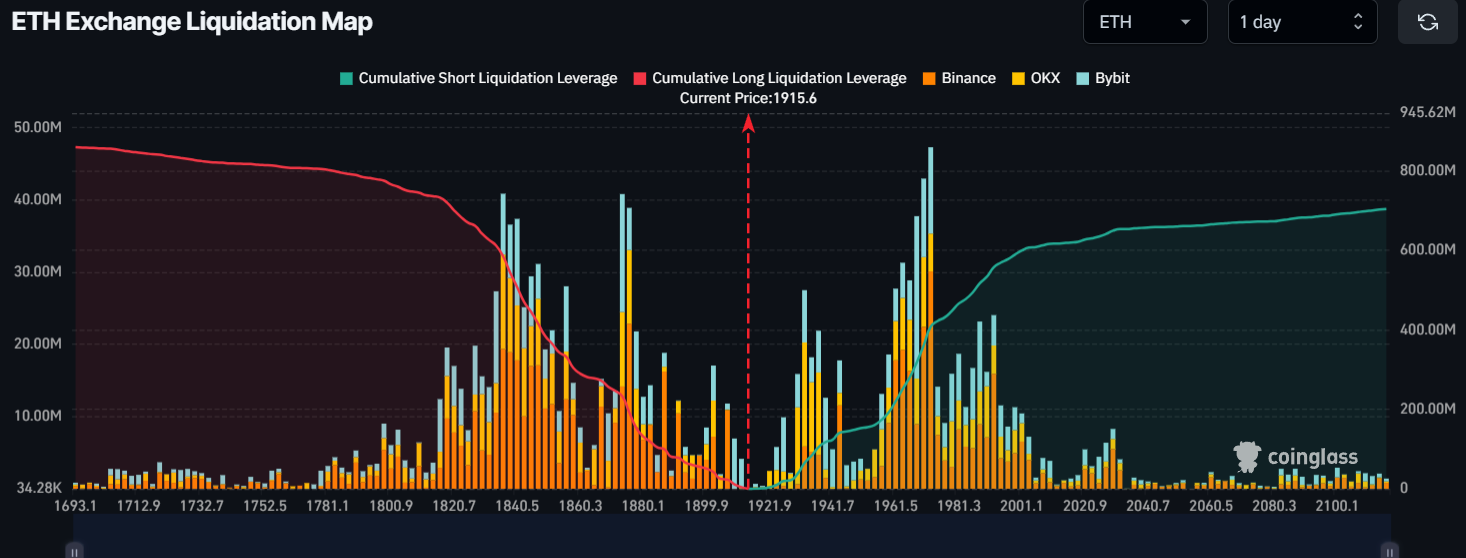Screen dimensions: 1466x558
Task: Click the 50.00M y-axis label
Action: tap(38, 127)
